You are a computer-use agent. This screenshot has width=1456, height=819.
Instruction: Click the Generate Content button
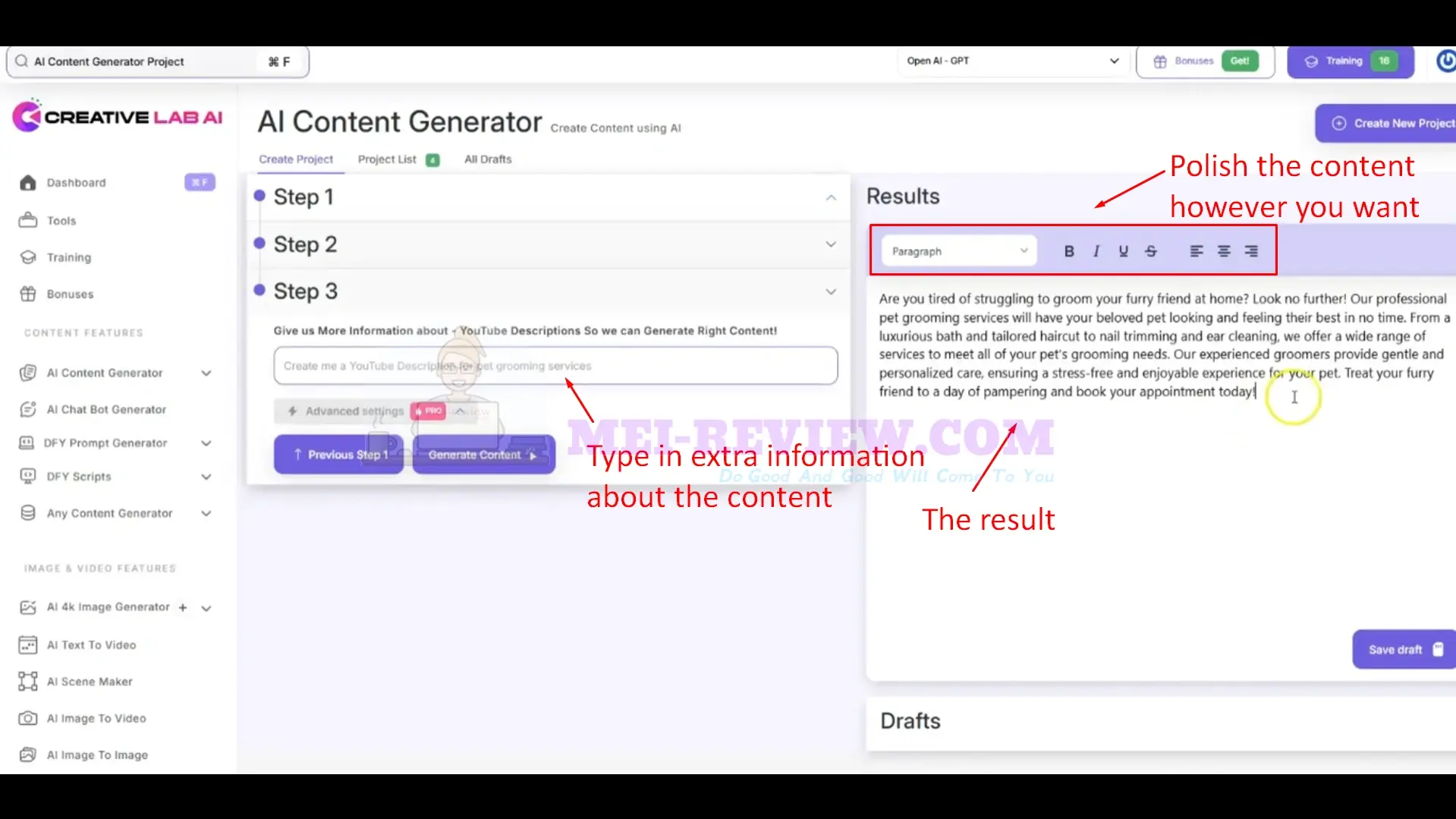[x=483, y=455]
